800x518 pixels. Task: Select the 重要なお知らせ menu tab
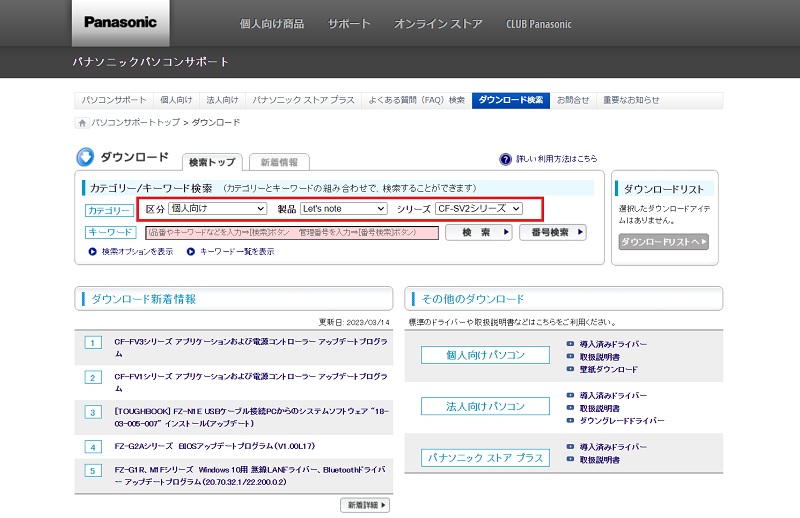pos(631,100)
